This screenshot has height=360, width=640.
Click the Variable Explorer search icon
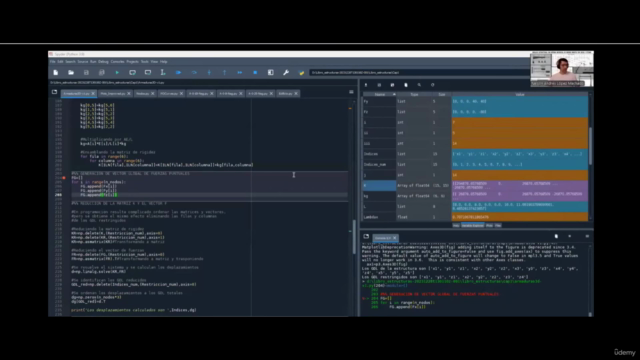pos(419,85)
